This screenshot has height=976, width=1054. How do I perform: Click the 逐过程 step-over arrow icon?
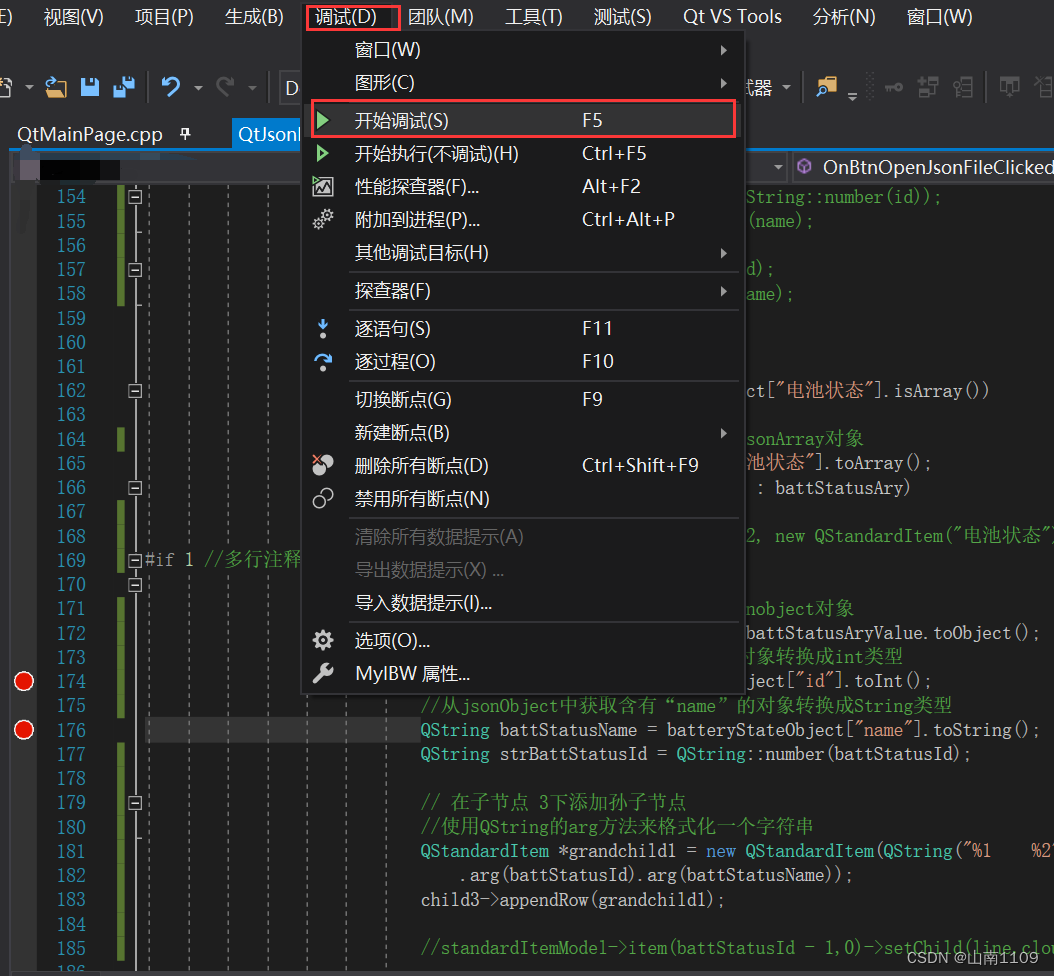tap(323, 362)
